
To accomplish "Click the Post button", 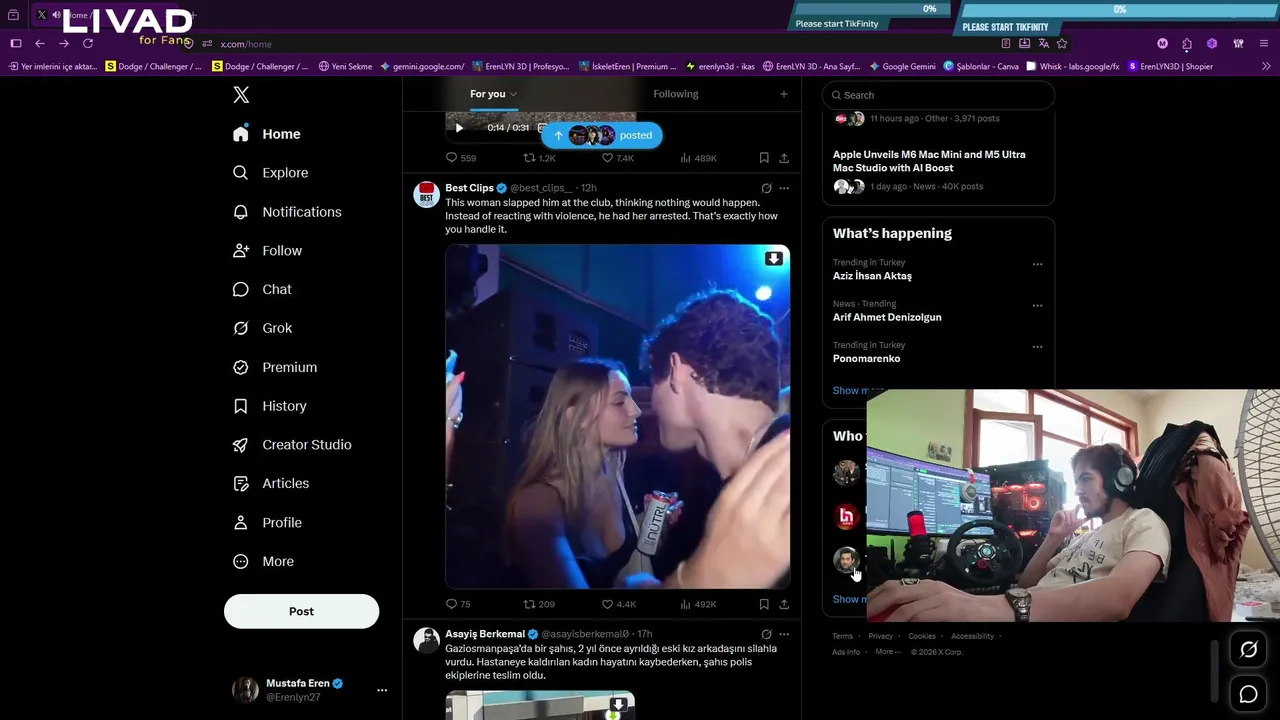I will pos(301,611).
